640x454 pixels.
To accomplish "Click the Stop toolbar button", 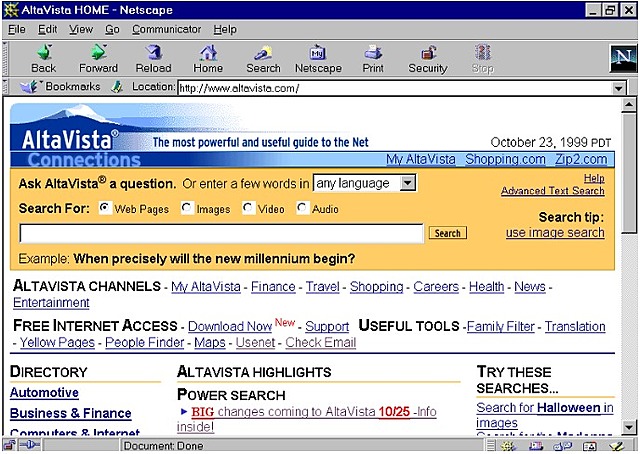I will coord(482,59).
